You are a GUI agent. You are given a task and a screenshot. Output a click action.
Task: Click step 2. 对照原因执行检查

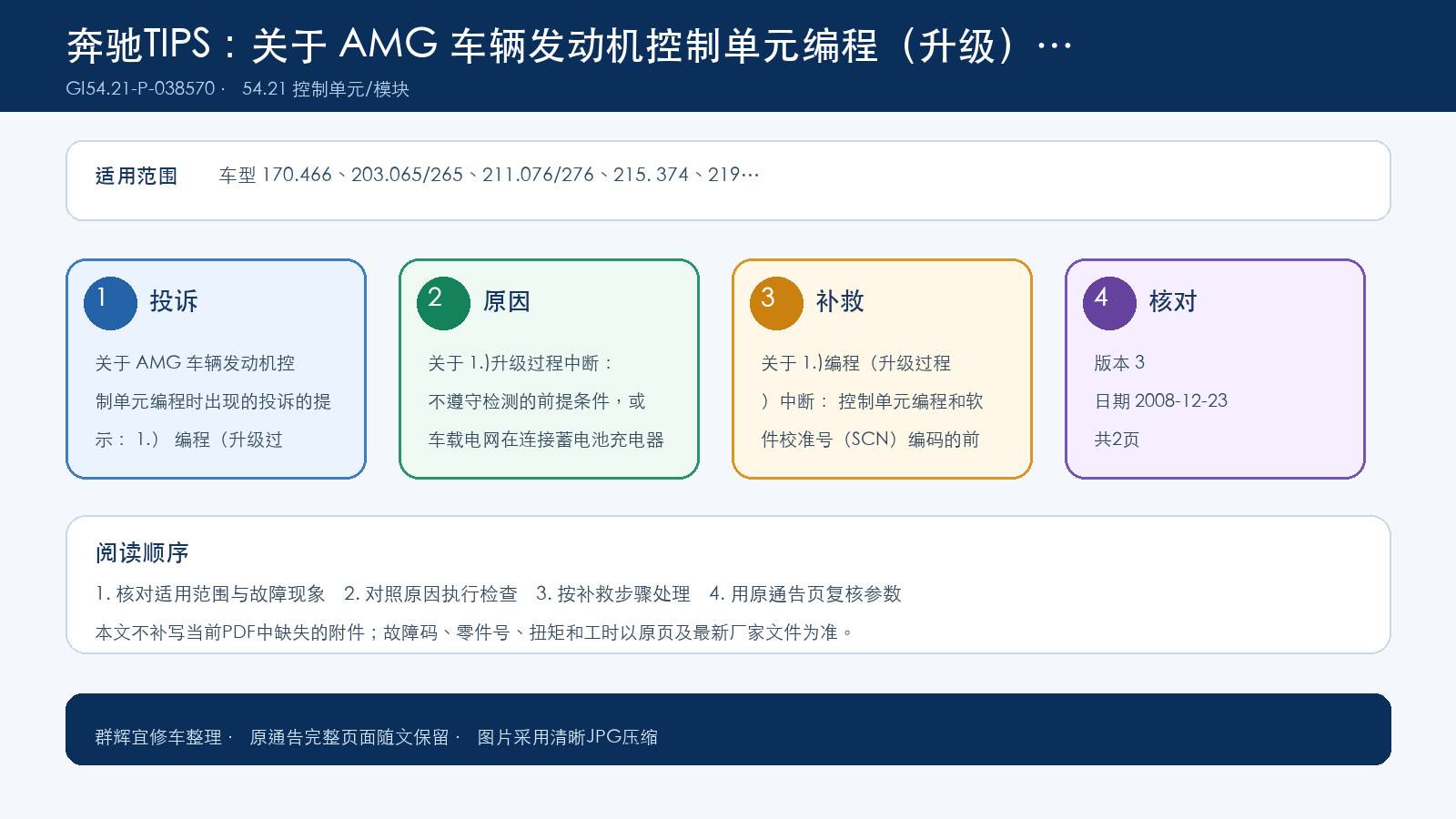[x=430, y=594]
